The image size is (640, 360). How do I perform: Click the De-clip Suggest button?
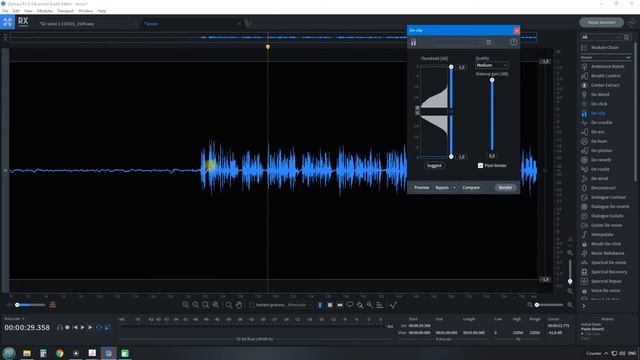click(434, 166)
